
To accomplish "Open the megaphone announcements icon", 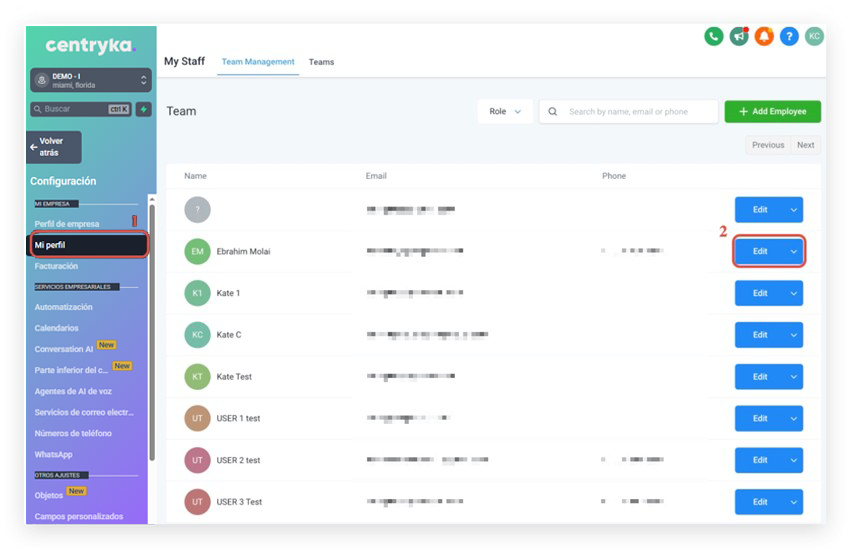I will [739, 36].
